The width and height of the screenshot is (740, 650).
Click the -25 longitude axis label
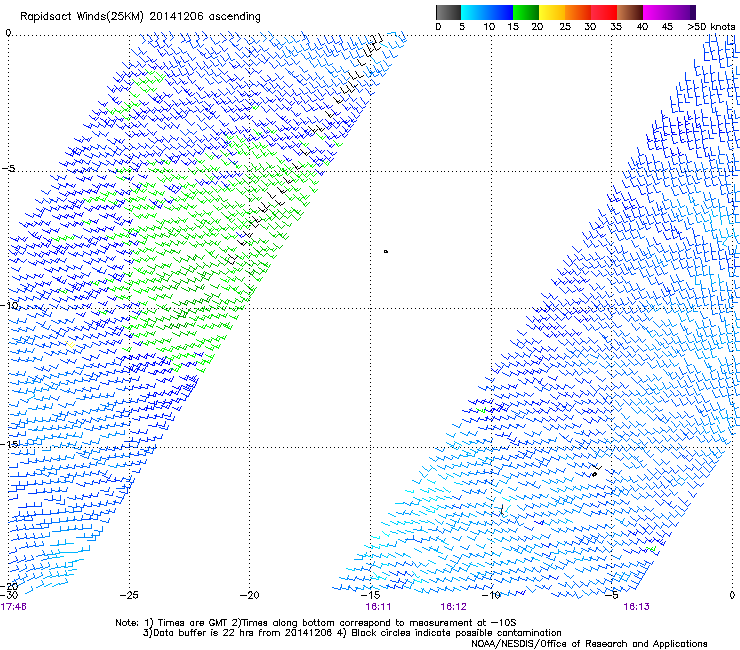(x=129, y=595)
